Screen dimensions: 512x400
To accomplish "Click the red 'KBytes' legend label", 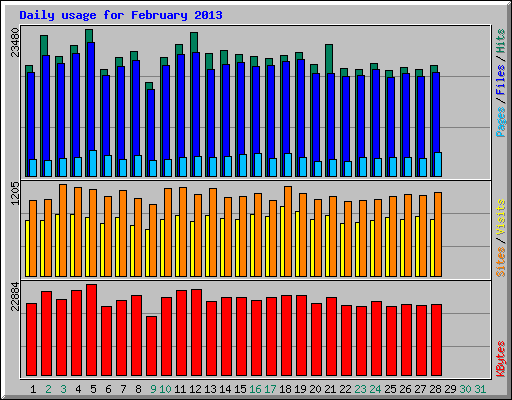I will click(x=501, y=359).
